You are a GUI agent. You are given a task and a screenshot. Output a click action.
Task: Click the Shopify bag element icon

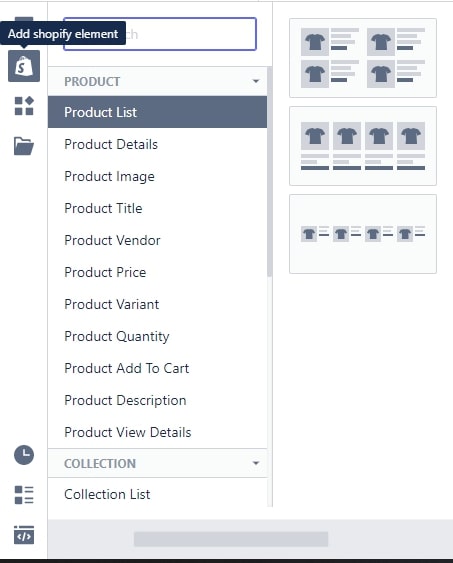tap(24, 66)
